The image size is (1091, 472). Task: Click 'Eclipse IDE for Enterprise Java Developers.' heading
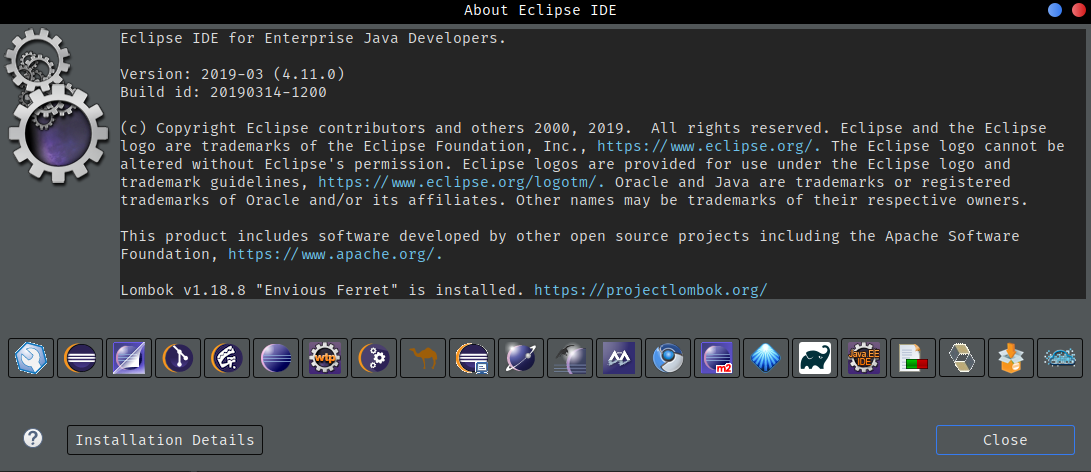(313, 38)
